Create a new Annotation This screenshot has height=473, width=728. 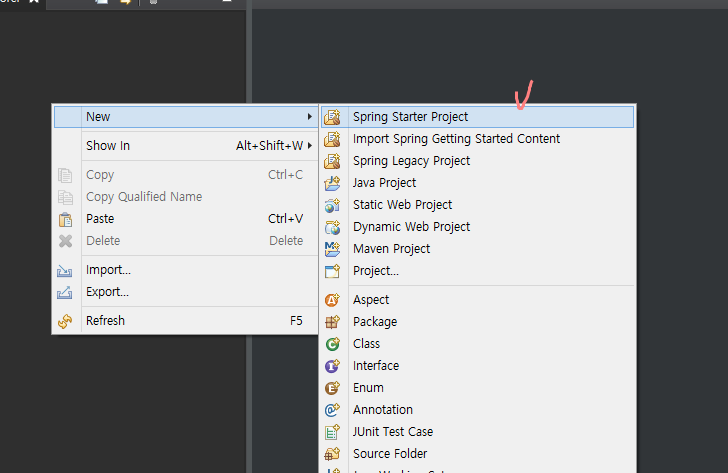tap(477, 410)
